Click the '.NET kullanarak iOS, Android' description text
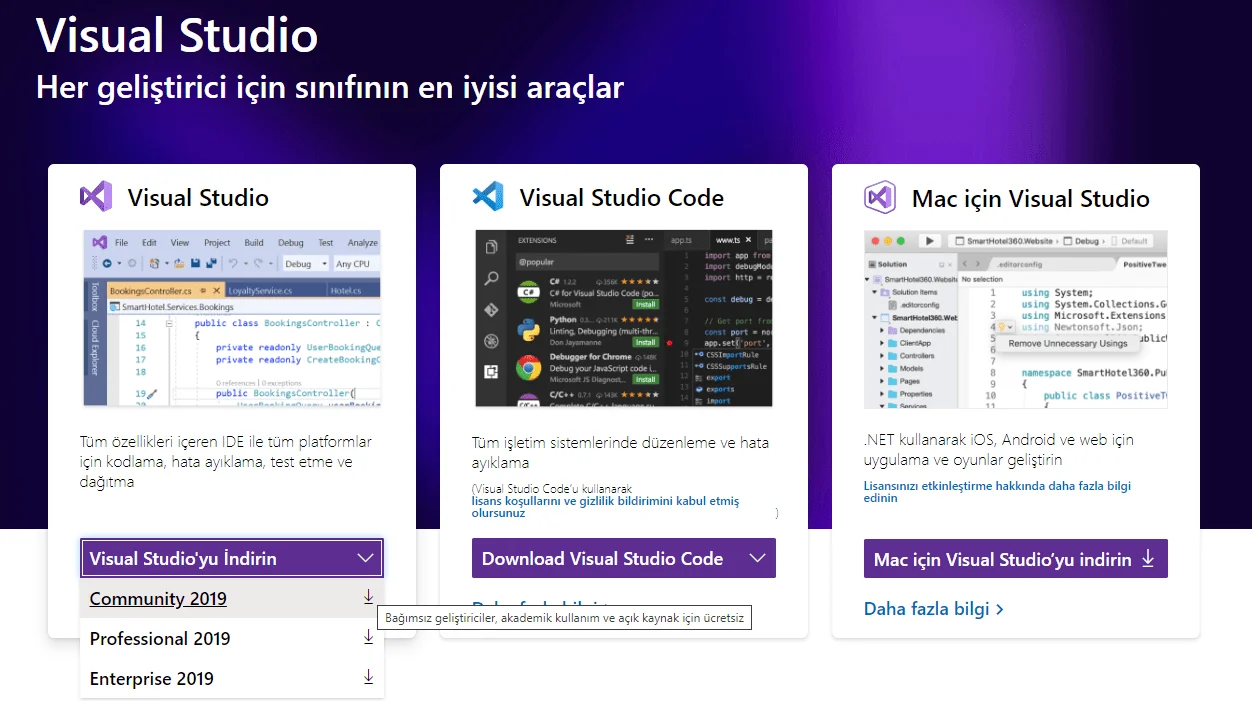Screen dimensions: 1252x701 click(999, 449)
